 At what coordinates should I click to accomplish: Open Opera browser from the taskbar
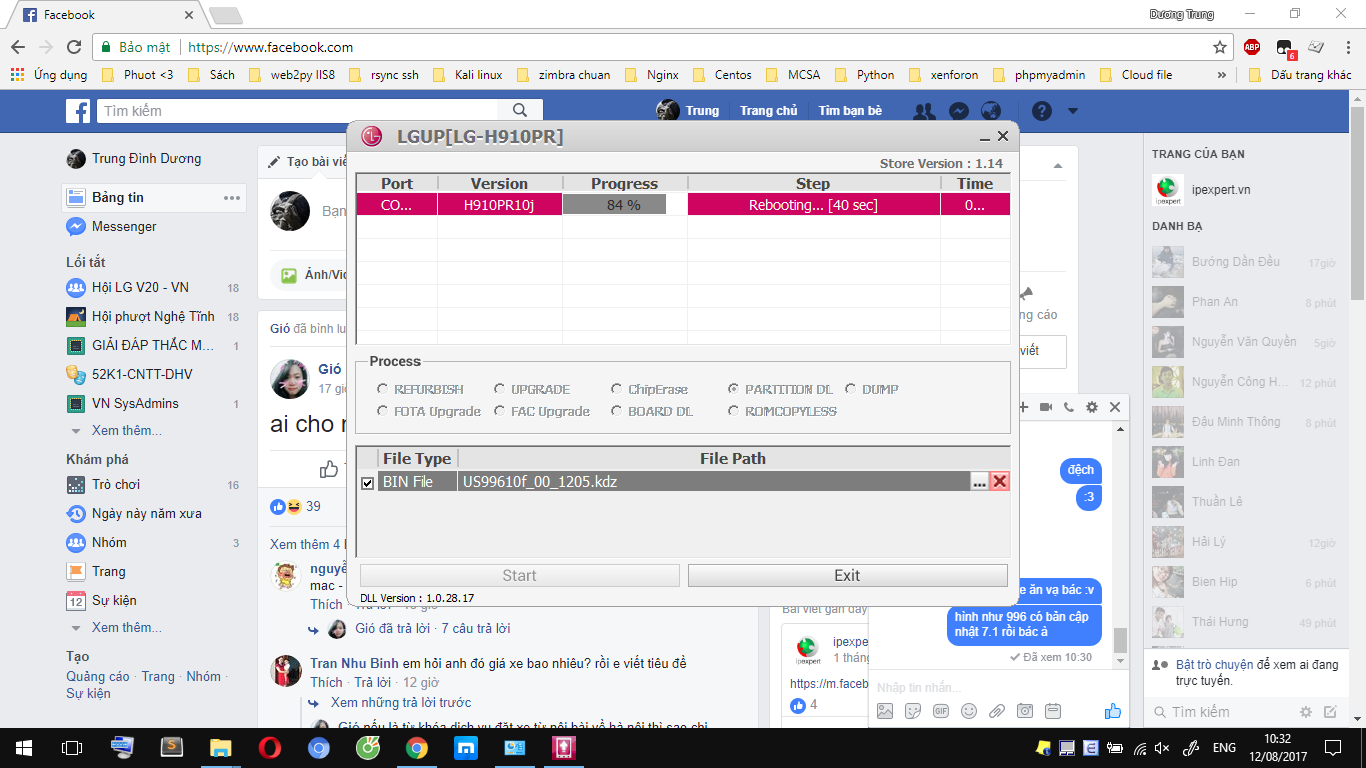(x=269, y=748)
